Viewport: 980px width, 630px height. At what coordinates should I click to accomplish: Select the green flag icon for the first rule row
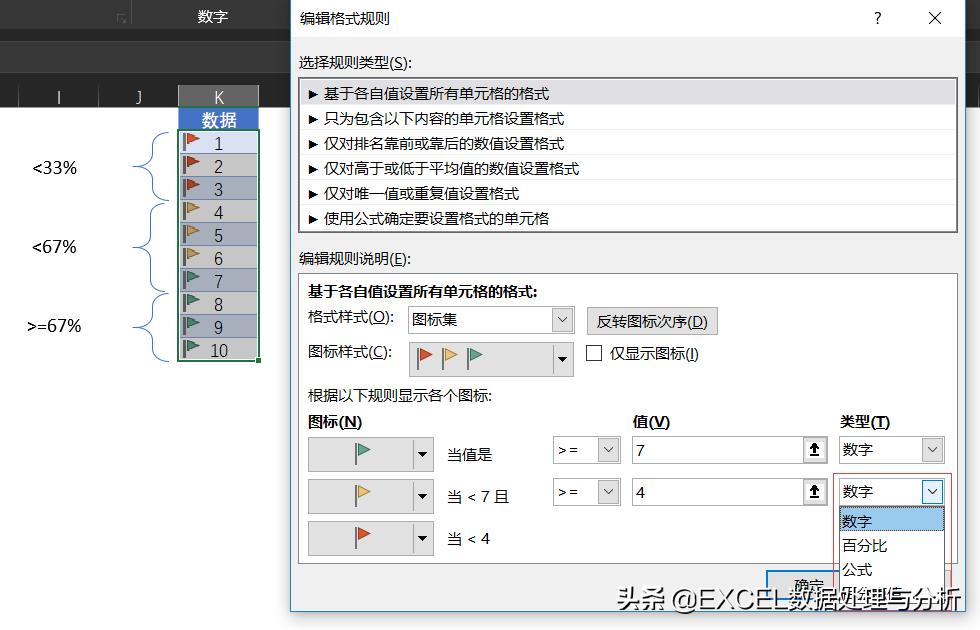coord(362,454)
